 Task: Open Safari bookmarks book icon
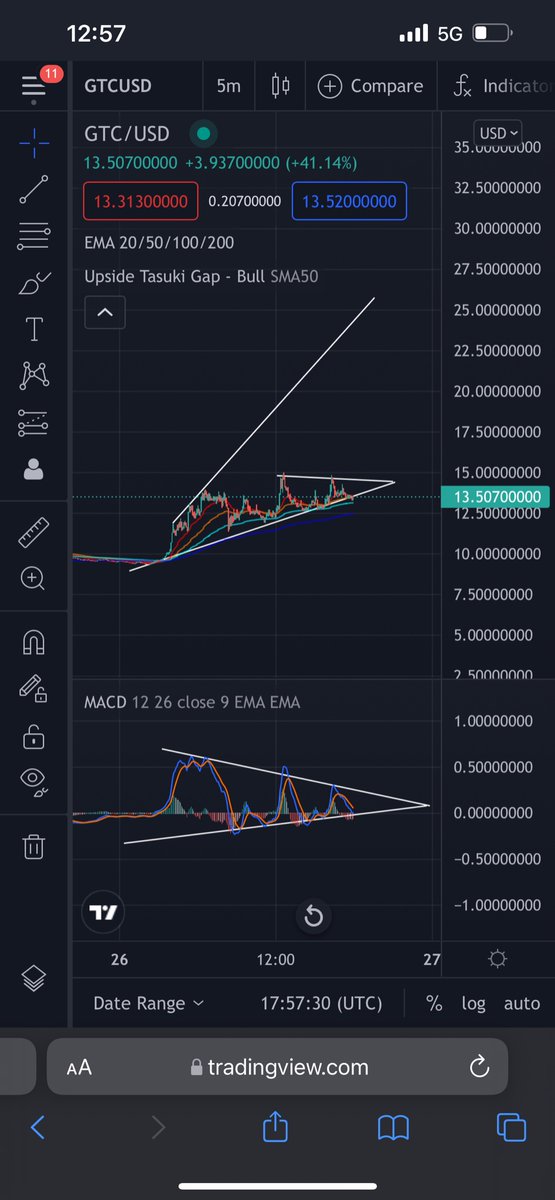tap(394, 1128)
